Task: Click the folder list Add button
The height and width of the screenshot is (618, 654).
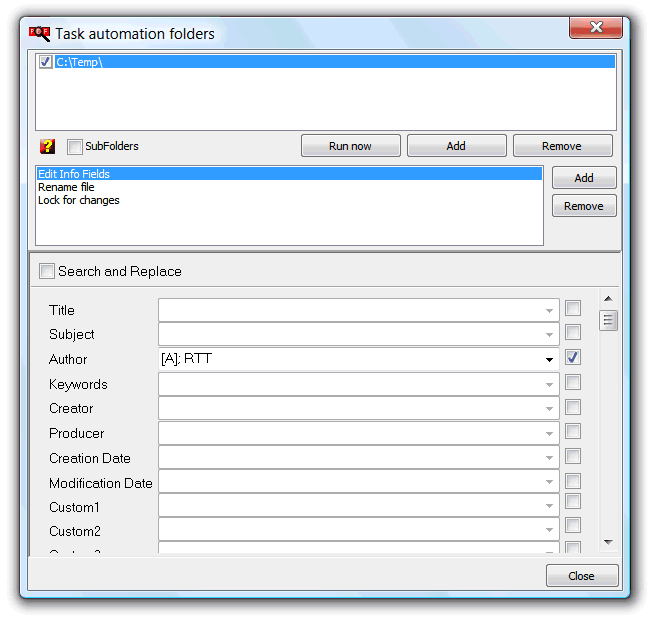Action: point(456,146)
